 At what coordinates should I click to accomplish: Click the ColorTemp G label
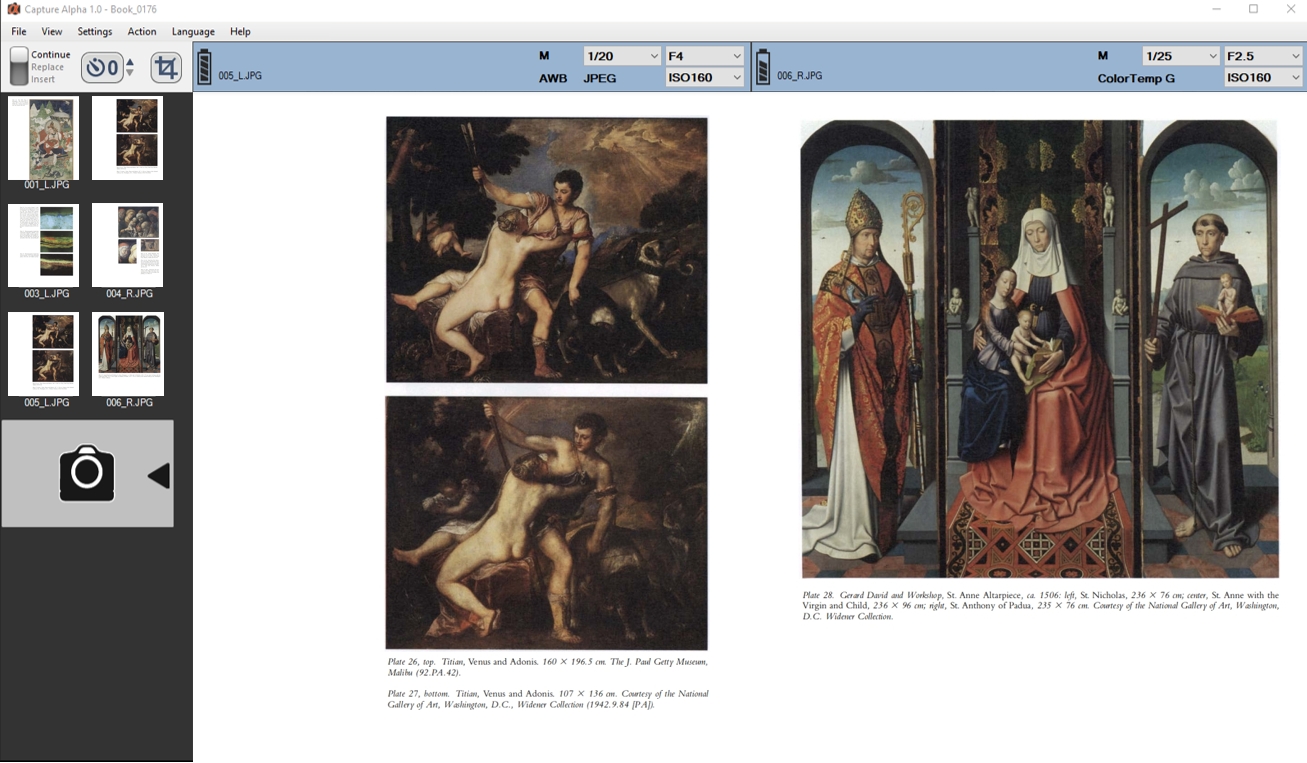click(1136, 78)
